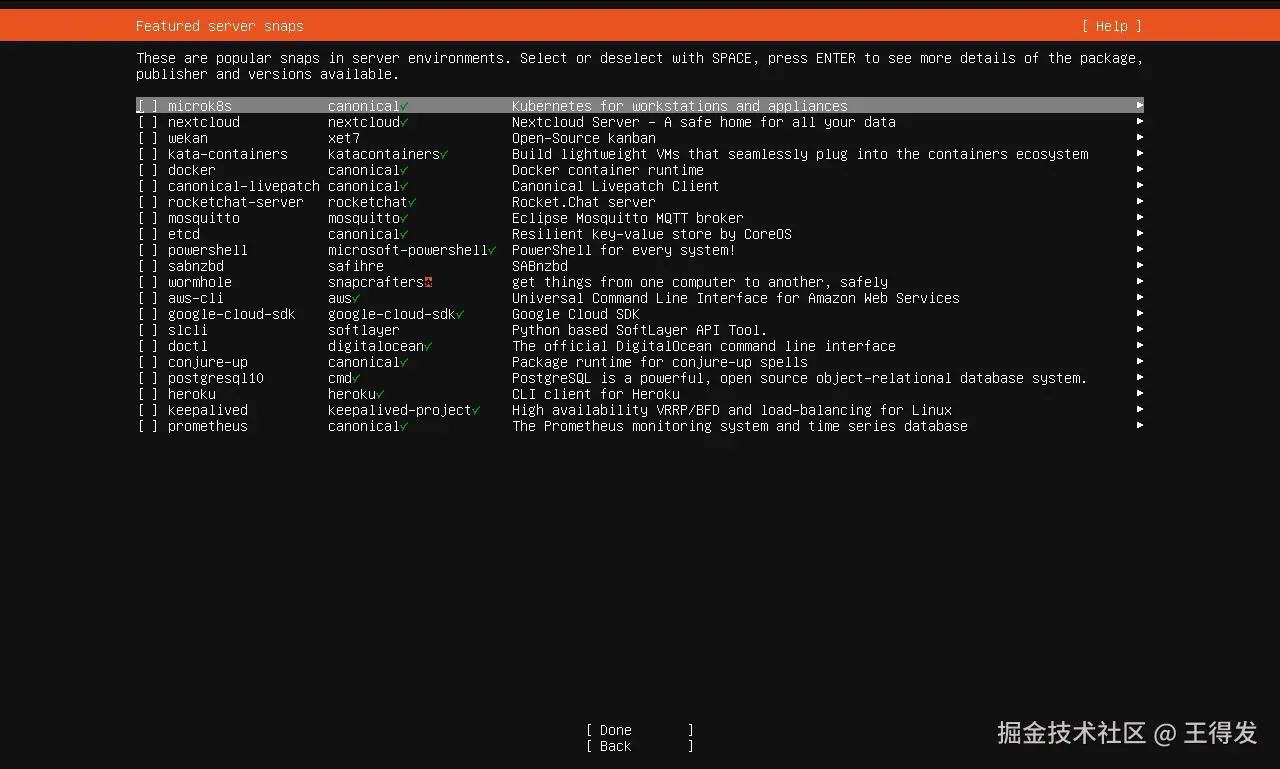Click description 'Docker container runtime'
1280x769 pixels.
[x=608, y=170]
